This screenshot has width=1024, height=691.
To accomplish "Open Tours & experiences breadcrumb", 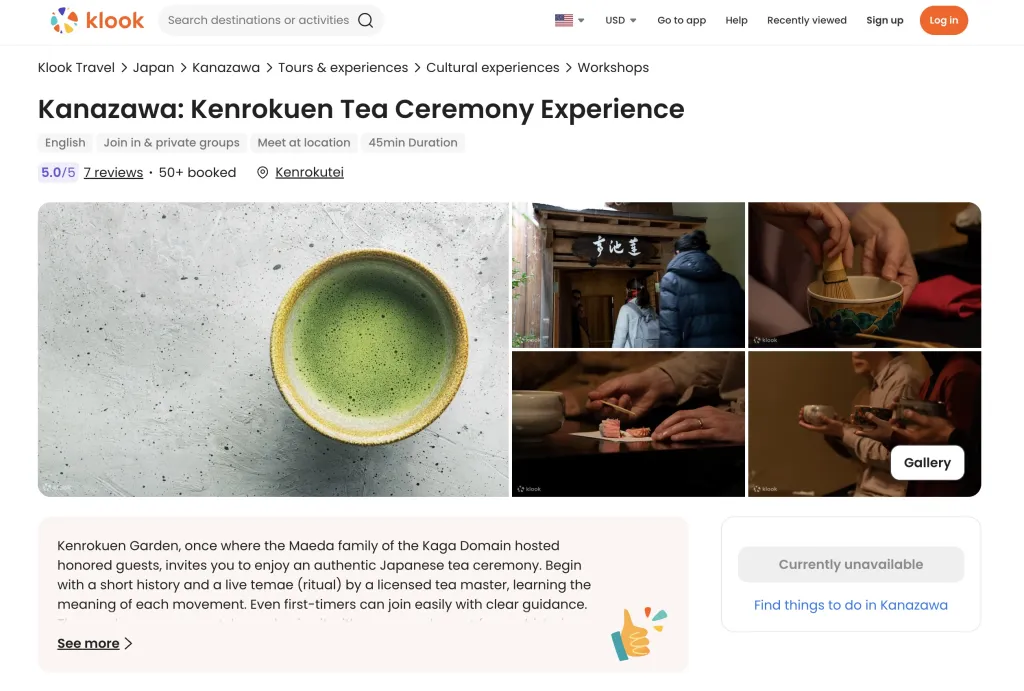I will point(343,68).
